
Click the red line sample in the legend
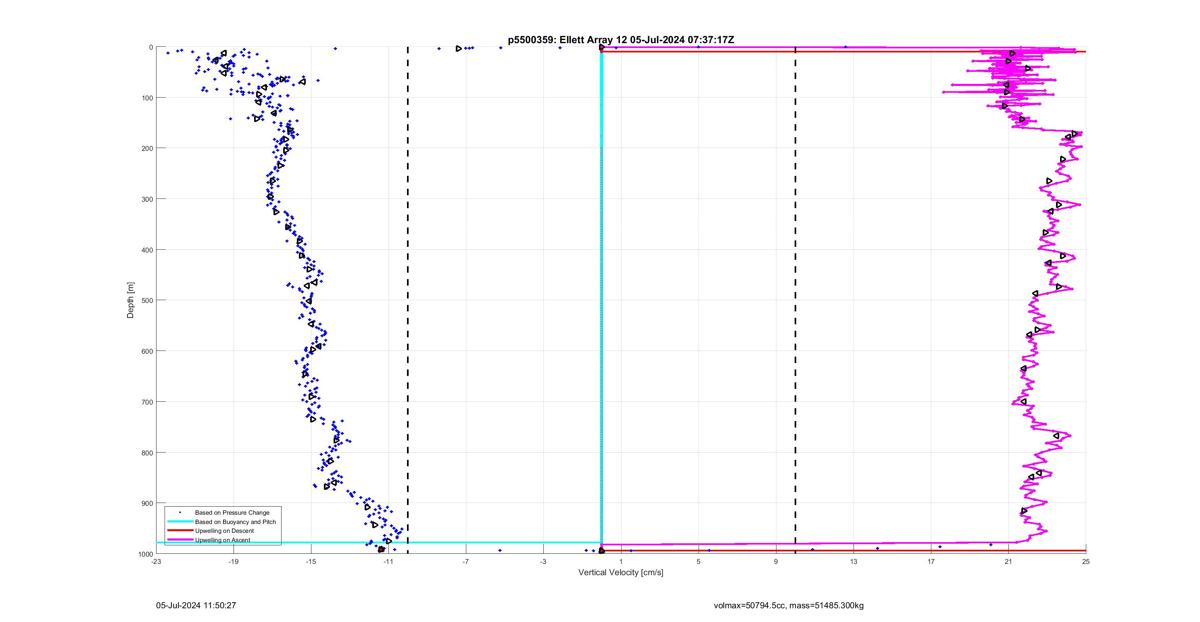coord(179,531)
